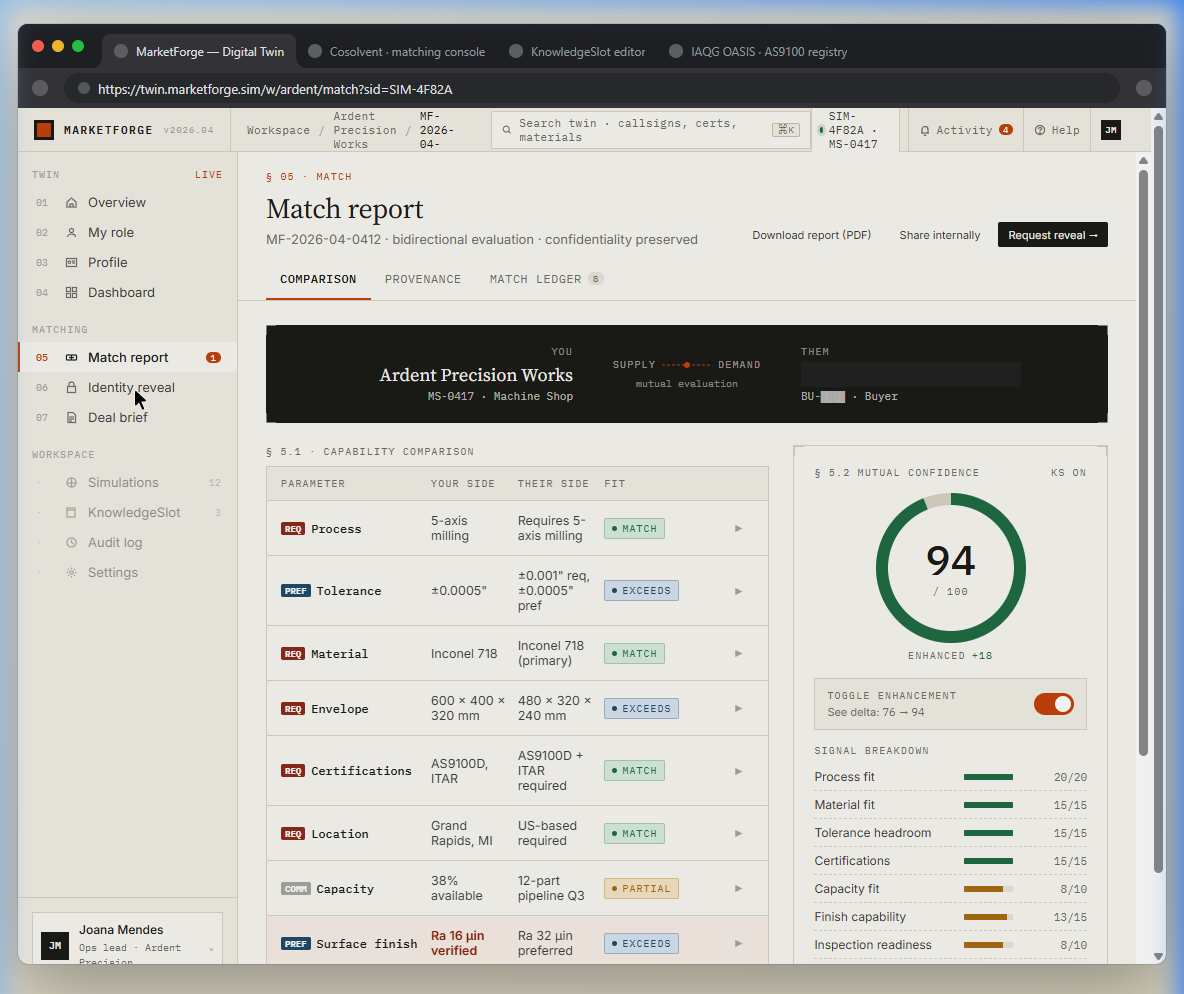The height and width of the screenshot is (994, 1184).
Task: Open Overview via its home icon
Action: tap(71, 202)
